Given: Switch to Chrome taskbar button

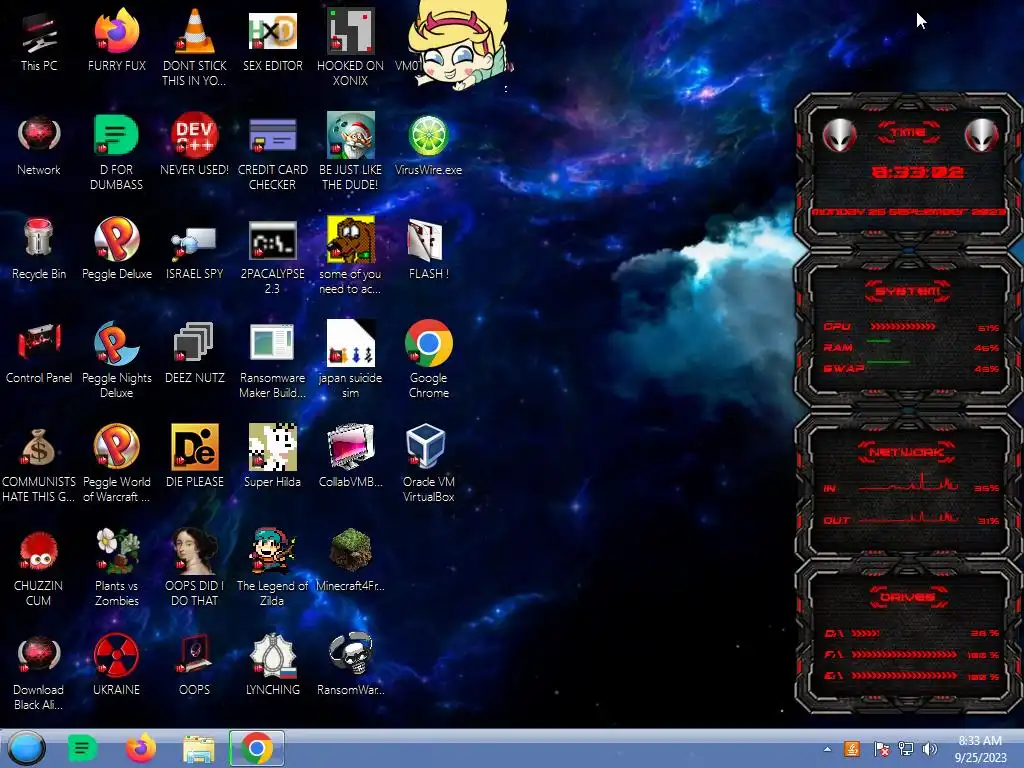Looking at the screenshot, I should 257,748.
